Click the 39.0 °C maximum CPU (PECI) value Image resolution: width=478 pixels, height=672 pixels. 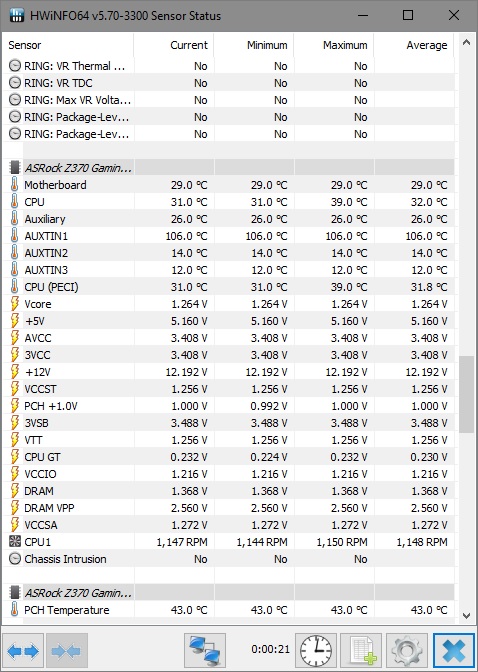[x=349, y=287]
